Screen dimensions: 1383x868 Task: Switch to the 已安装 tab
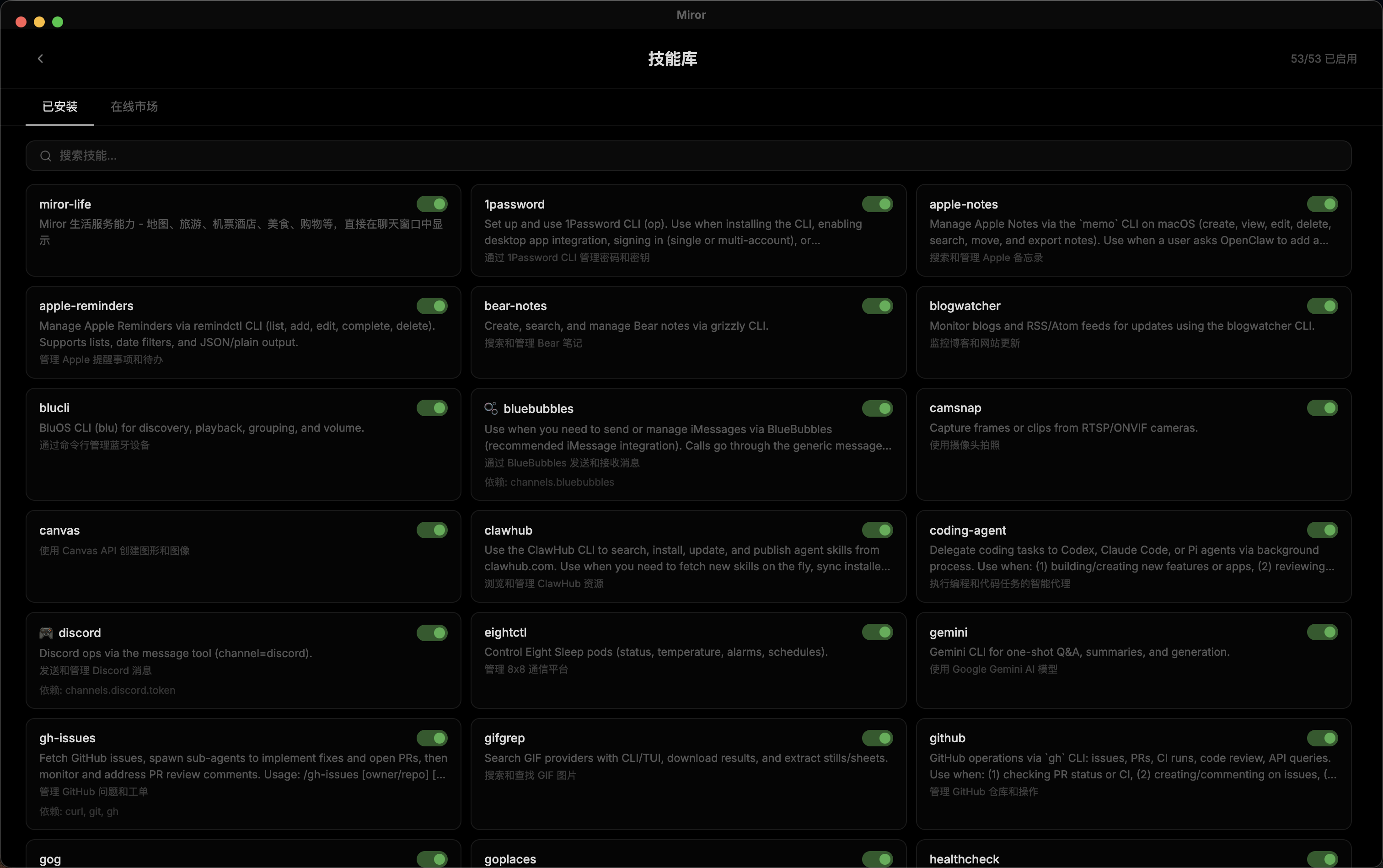[x=60, y=107]
